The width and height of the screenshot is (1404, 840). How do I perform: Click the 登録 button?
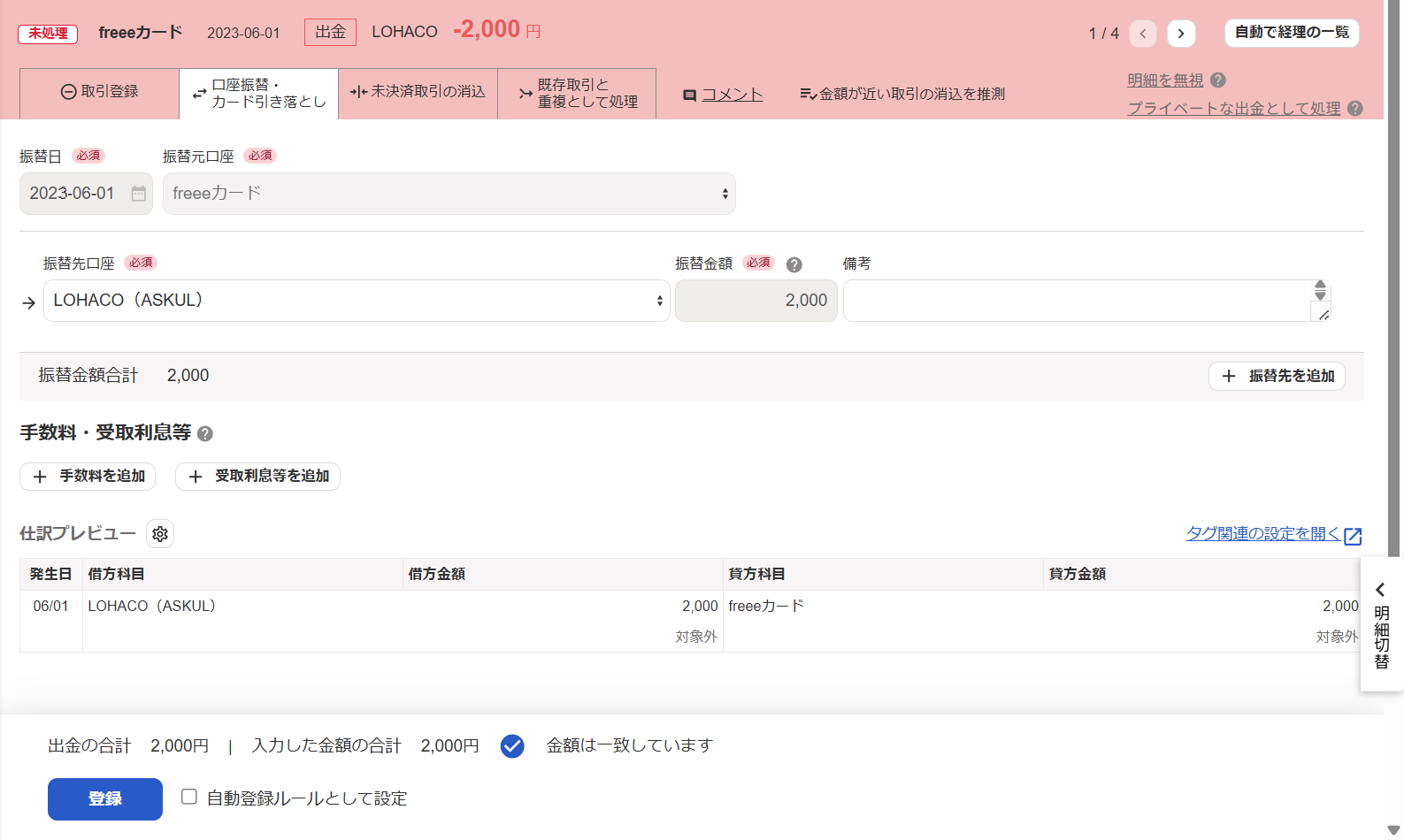coord(105,799)
